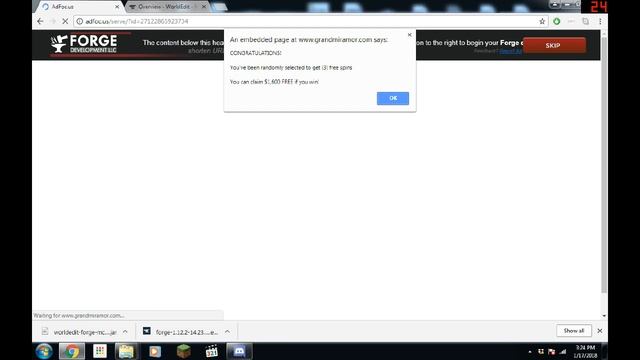The image size is (640, 360).
Task: Bookmark this page with the star icon
Action: click(x=542, y=21)
